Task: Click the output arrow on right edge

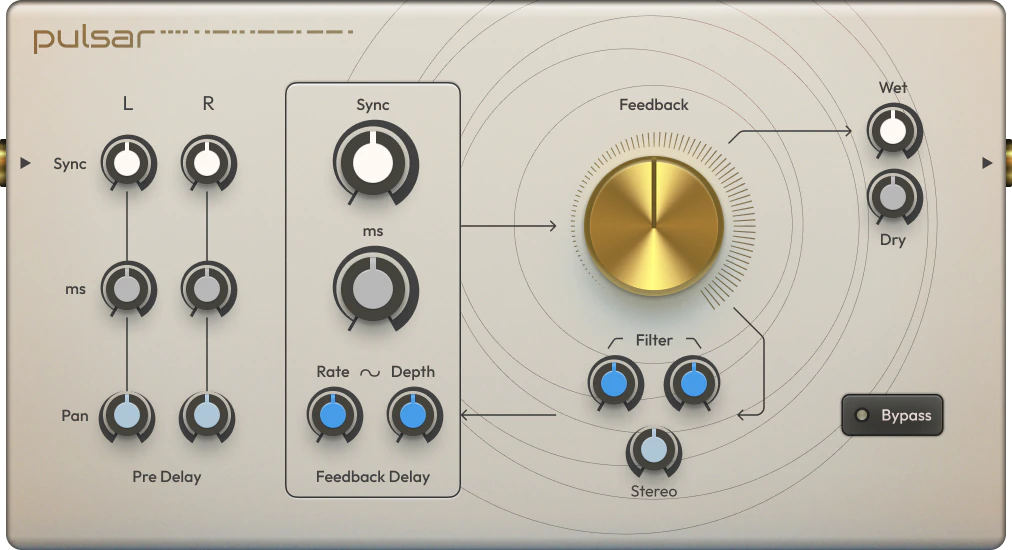Action: coord(987,163)
